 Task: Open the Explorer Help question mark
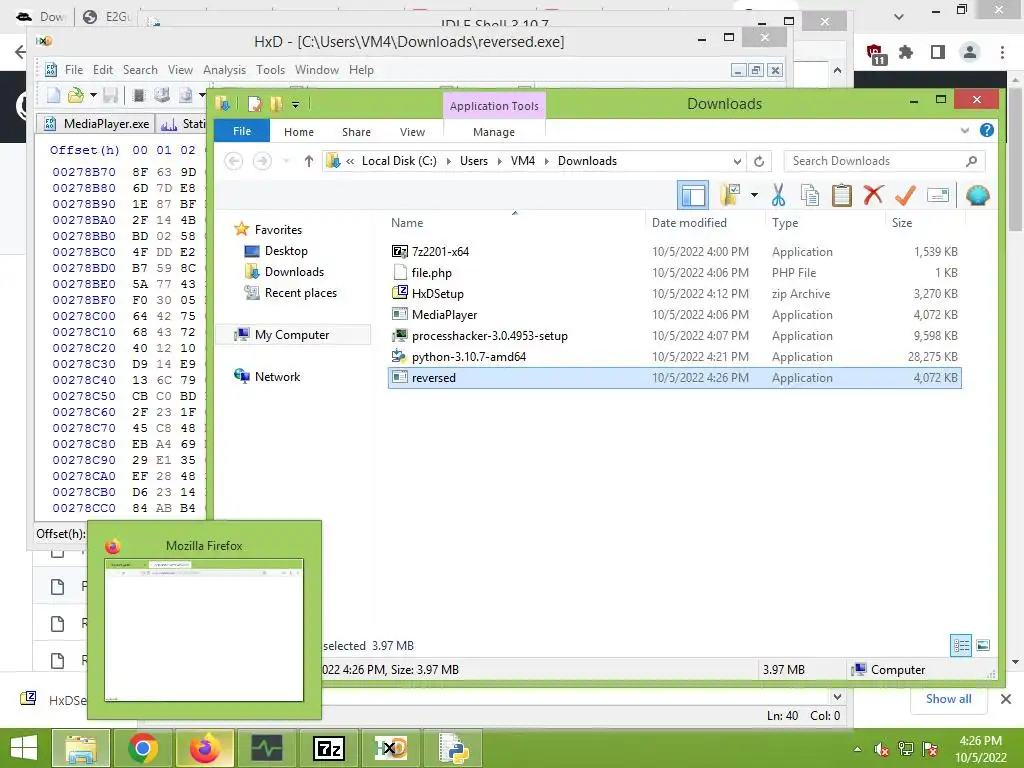point(987,130)
